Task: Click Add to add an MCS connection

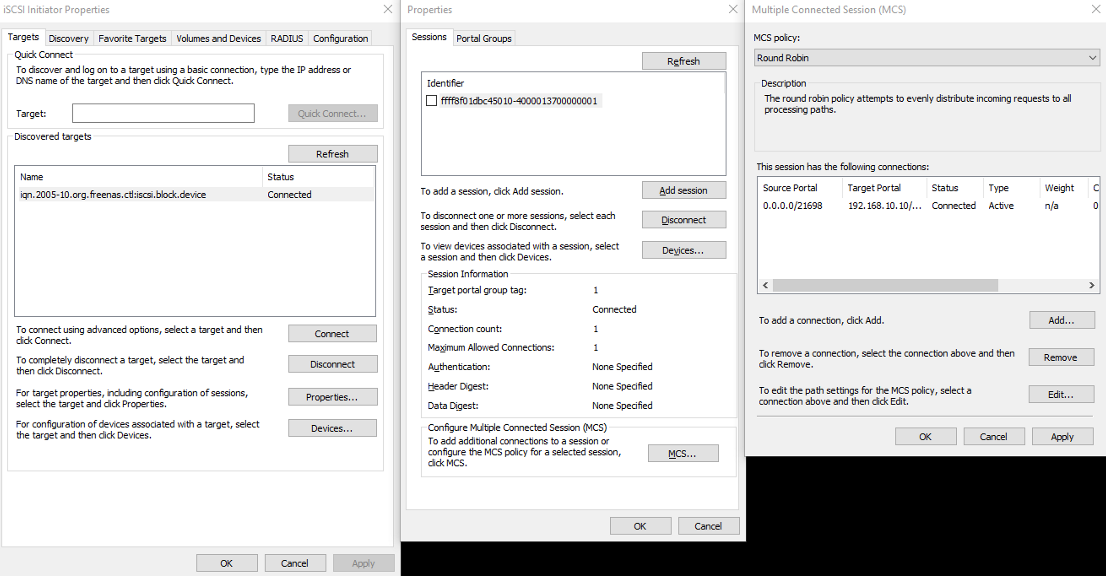Action: coord(1062,320)
